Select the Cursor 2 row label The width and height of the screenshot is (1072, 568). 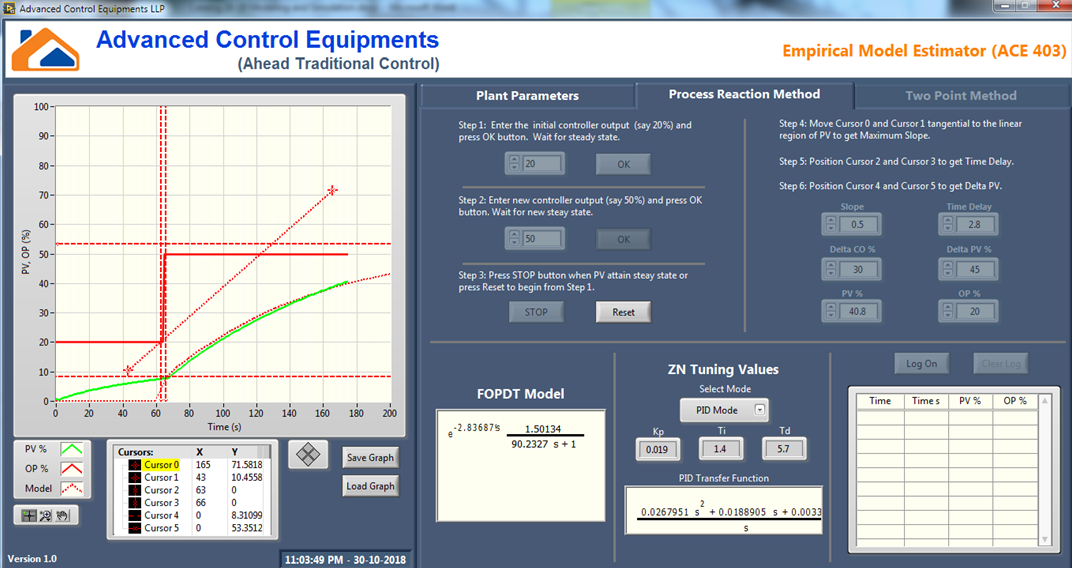click(161, 490)
